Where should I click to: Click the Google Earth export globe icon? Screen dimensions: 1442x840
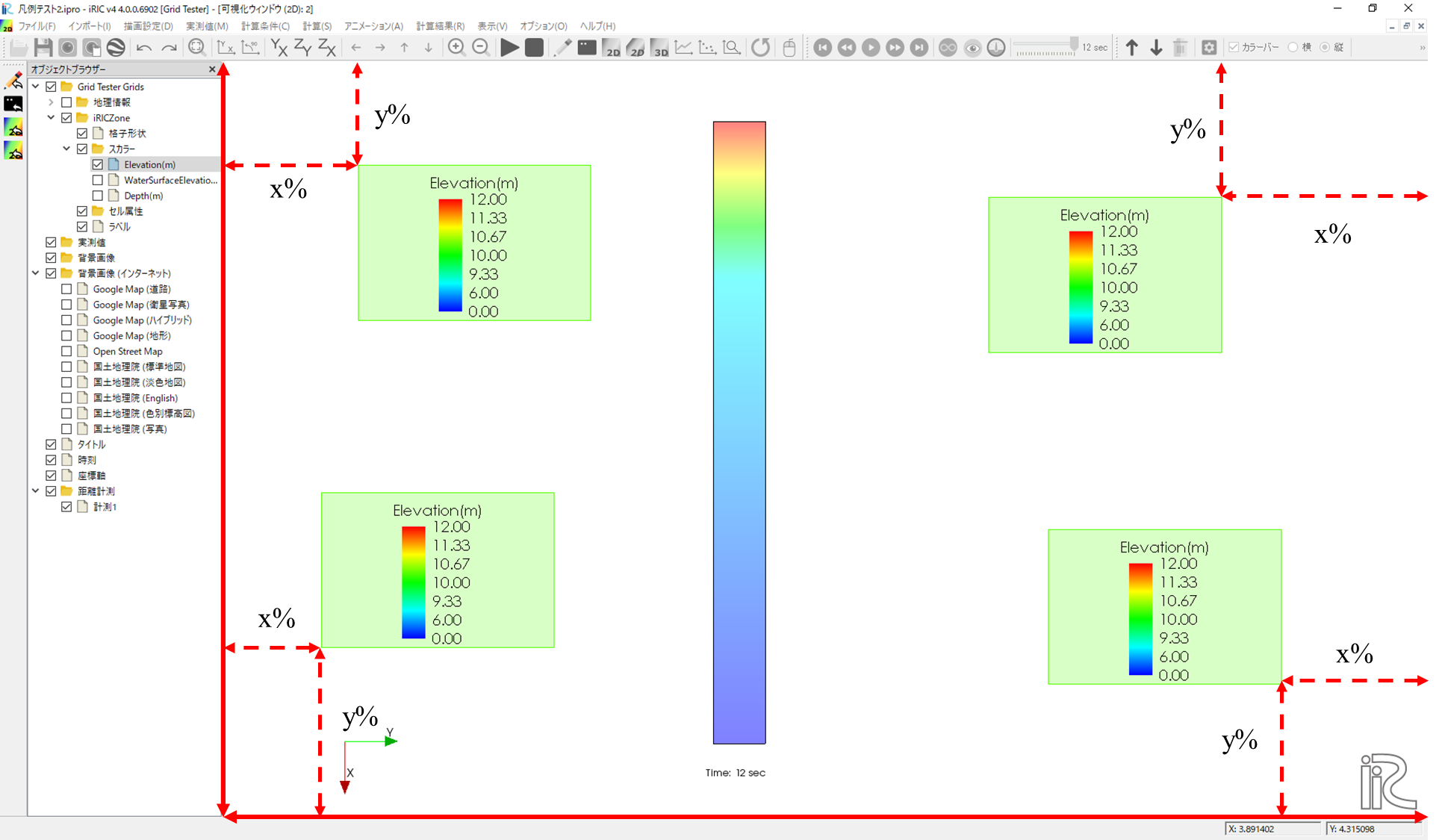coord(116,48)
